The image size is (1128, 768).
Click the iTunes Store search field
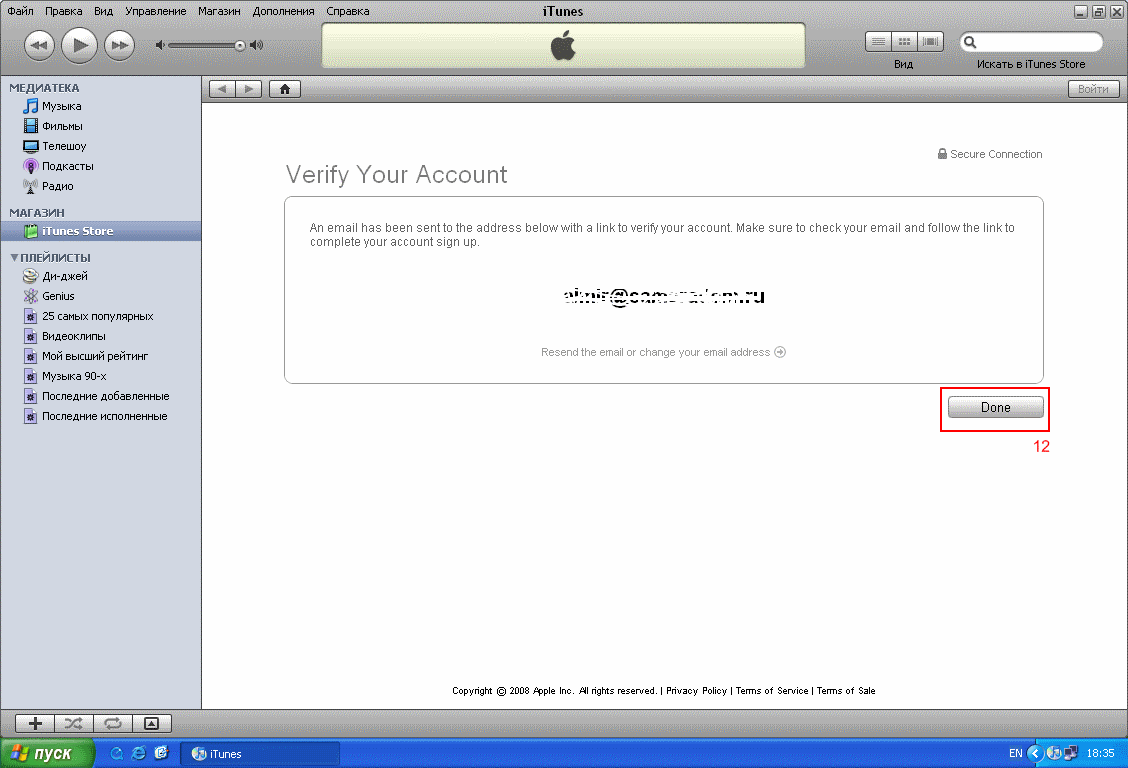(1036, 42)
